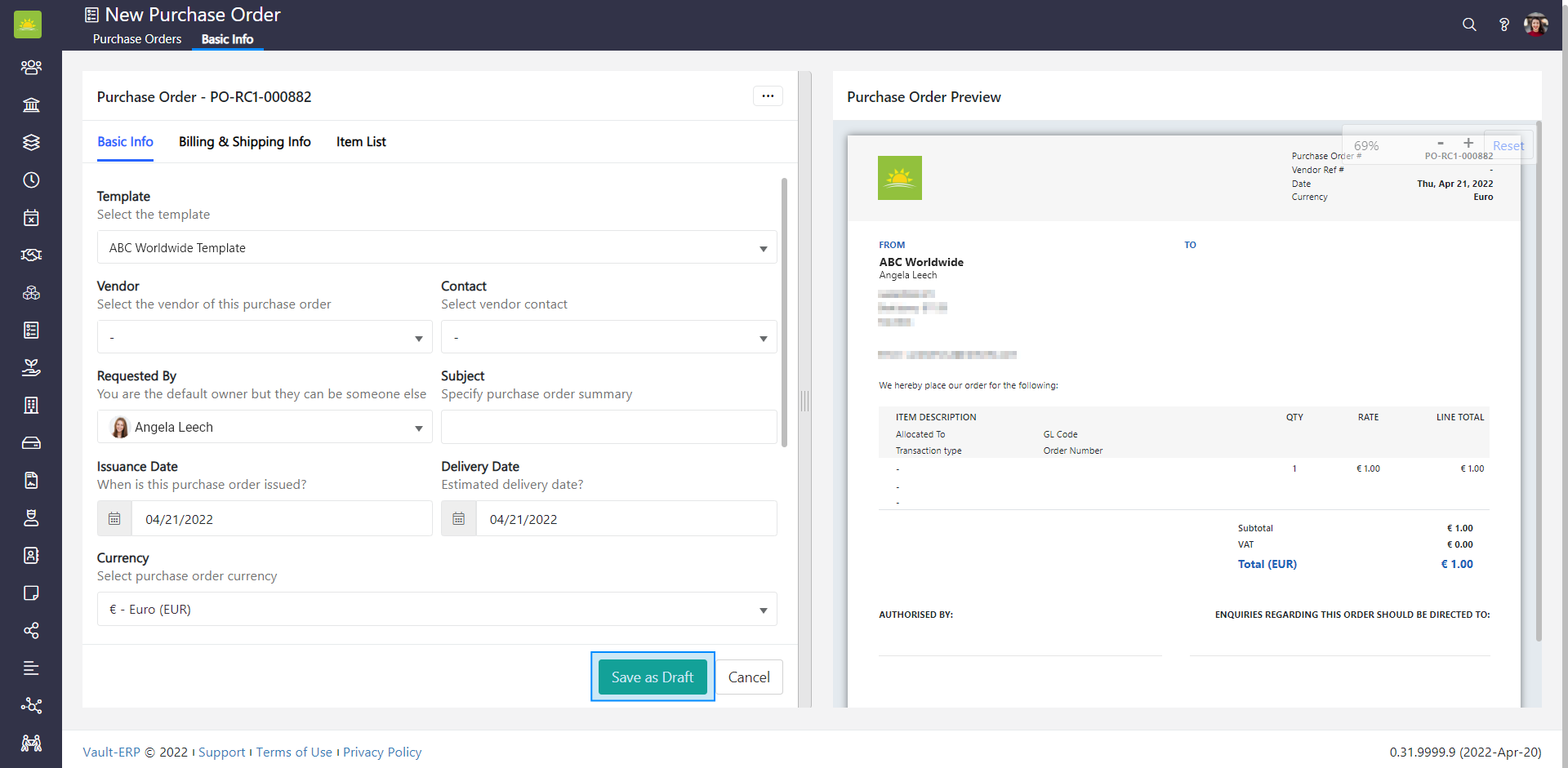This screenshot has width=1568, height=768.
Task: Click the Subject input field
Action: [608, 428]
